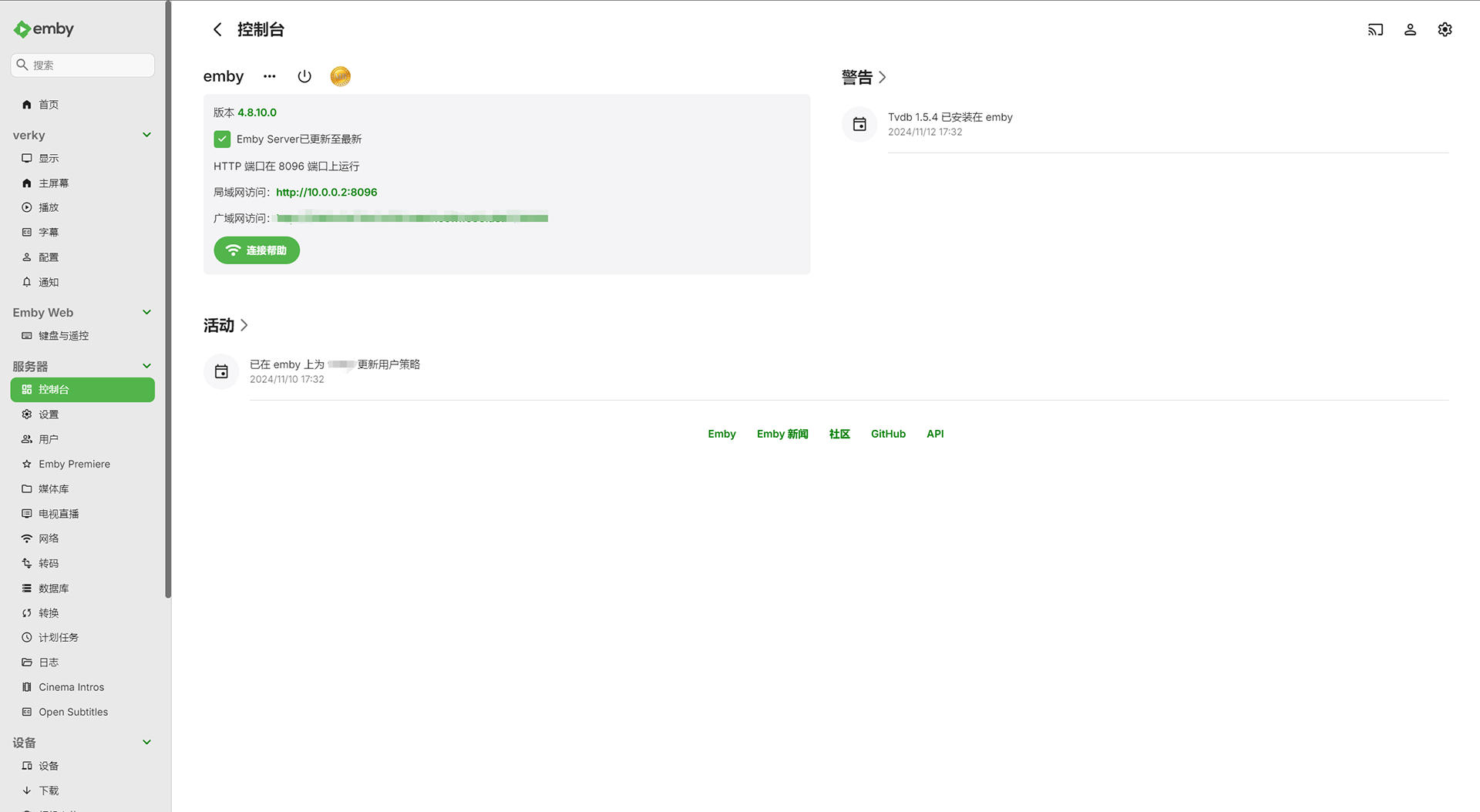Screen dimensions: 1480x812
Task: Open Cinema Intros settings
Action: (x=82, y=687)
